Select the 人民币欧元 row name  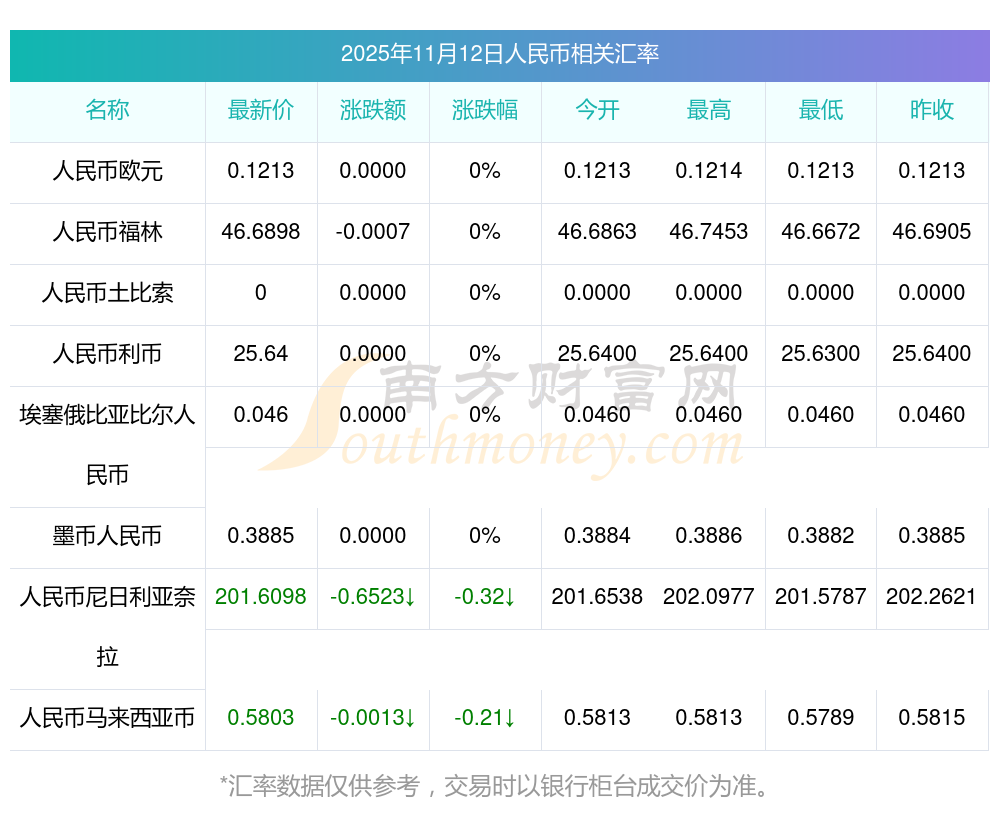coord(107,171)
